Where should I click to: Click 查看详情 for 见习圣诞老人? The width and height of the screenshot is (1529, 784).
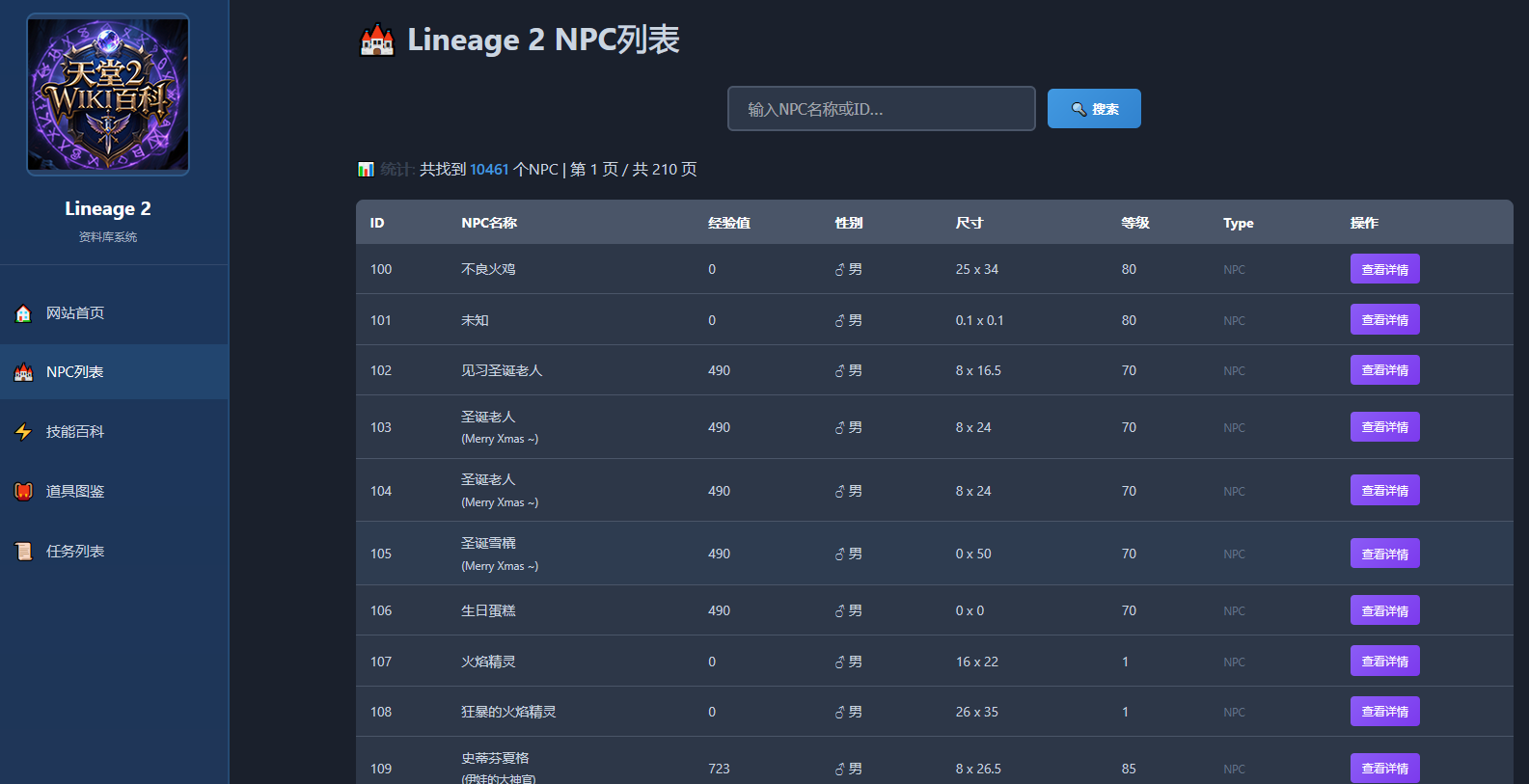(x=1384, y=370)
